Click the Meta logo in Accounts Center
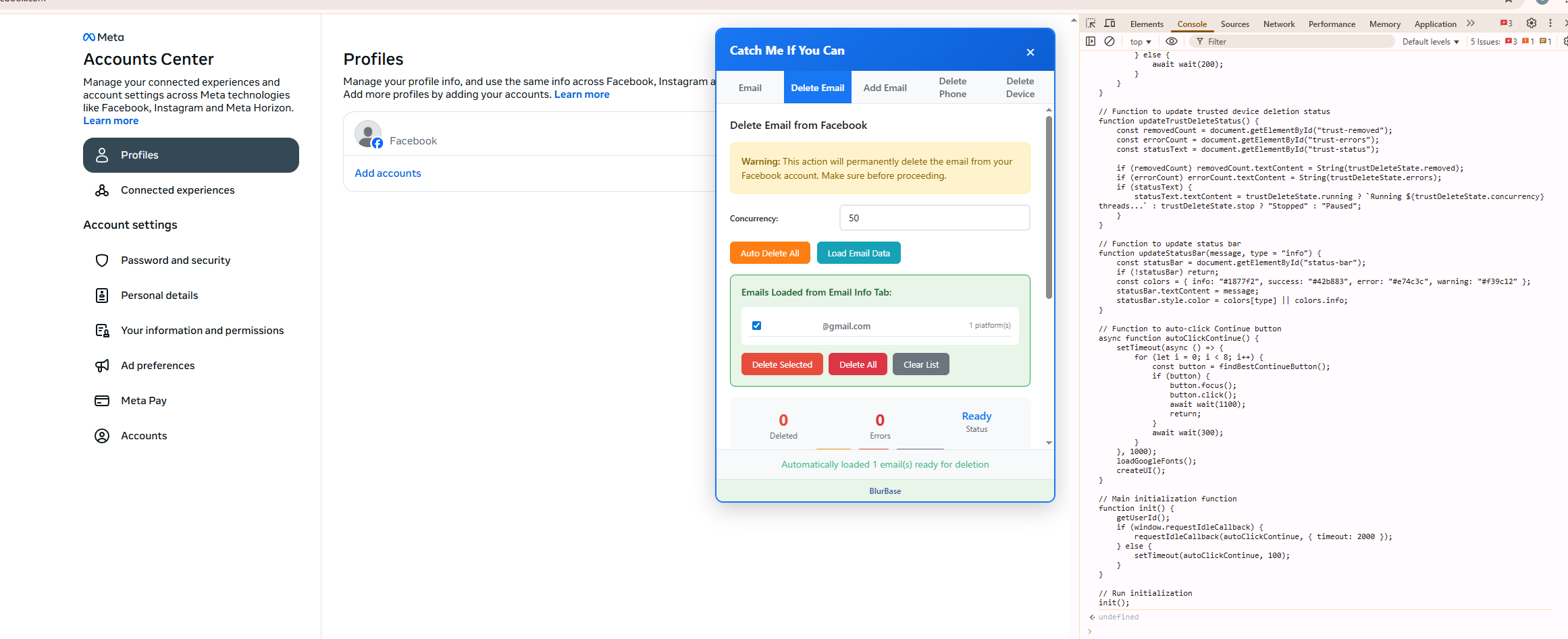Image resolution: width=1568 pixels, height=639 pixels. tap(103, 37)
